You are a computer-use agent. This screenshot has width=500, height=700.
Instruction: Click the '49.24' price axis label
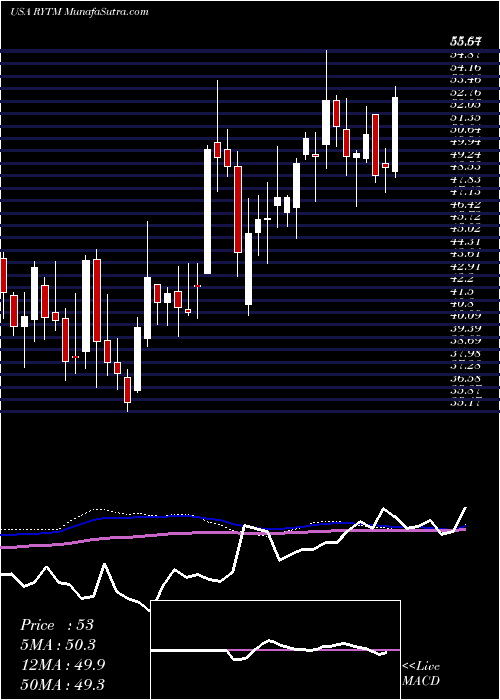pyautogui.click(x=466, y=154)
